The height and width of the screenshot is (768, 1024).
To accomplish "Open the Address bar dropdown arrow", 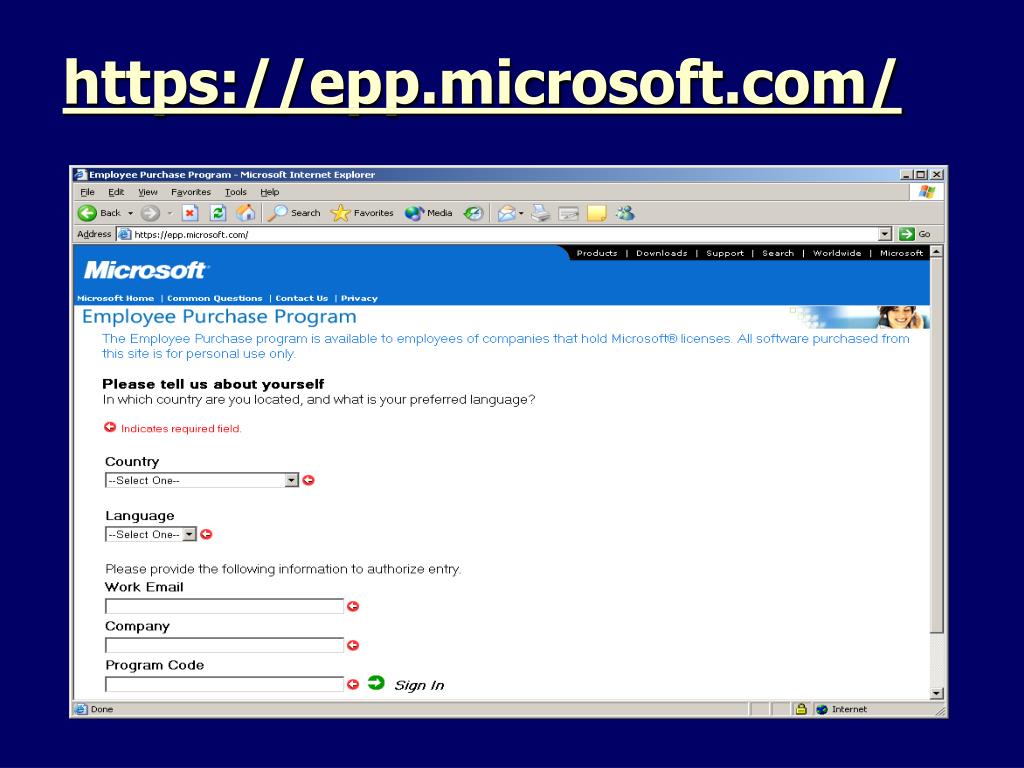I will tap(885, 234).
